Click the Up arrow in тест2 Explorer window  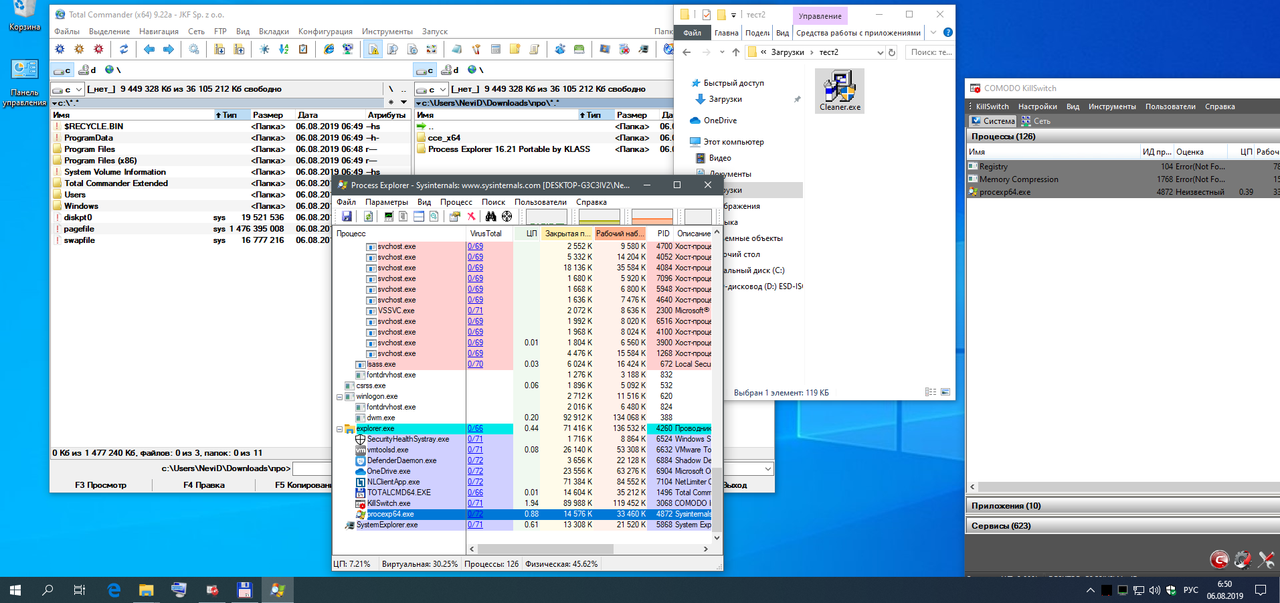click(736, 51)
